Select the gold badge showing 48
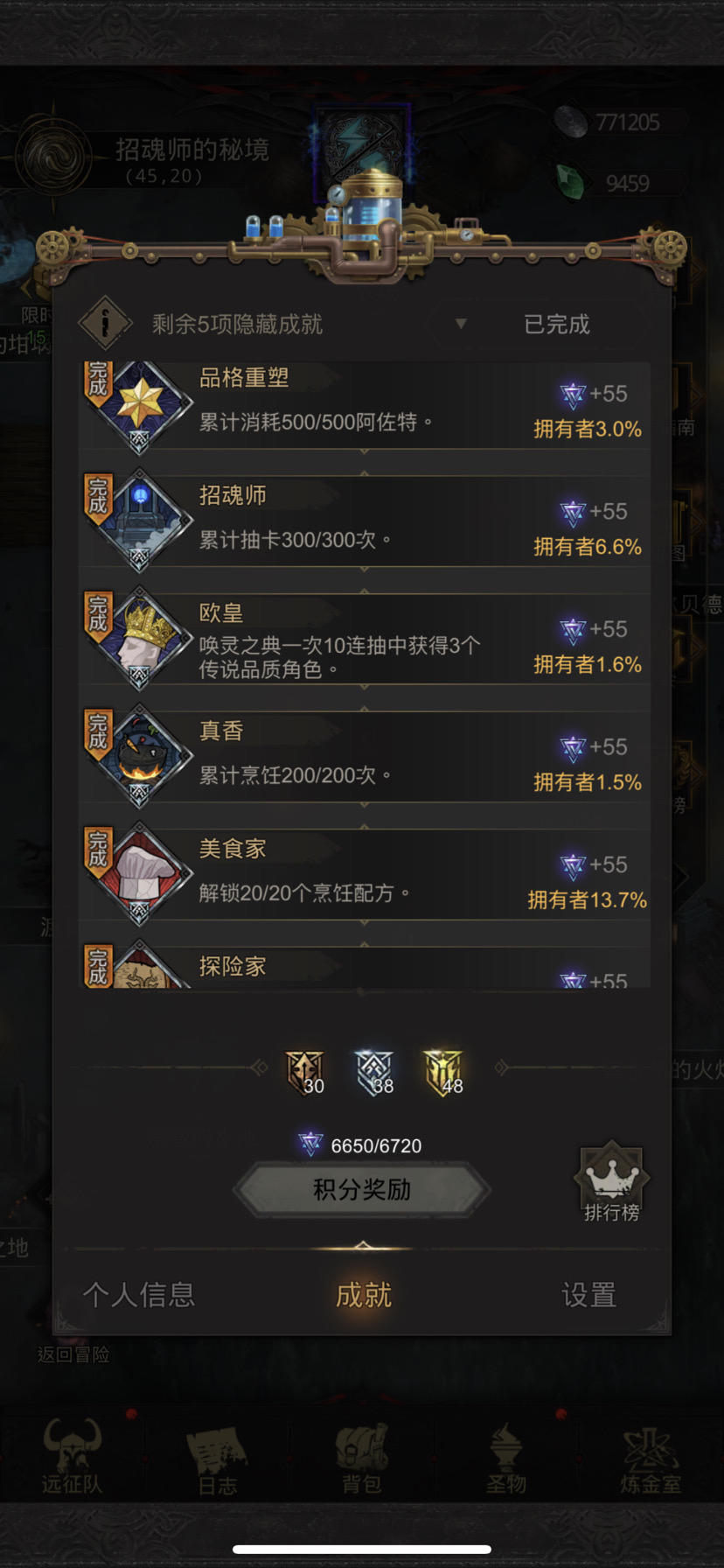The height and width of the screenshot is (1568, 724). 443,1073
